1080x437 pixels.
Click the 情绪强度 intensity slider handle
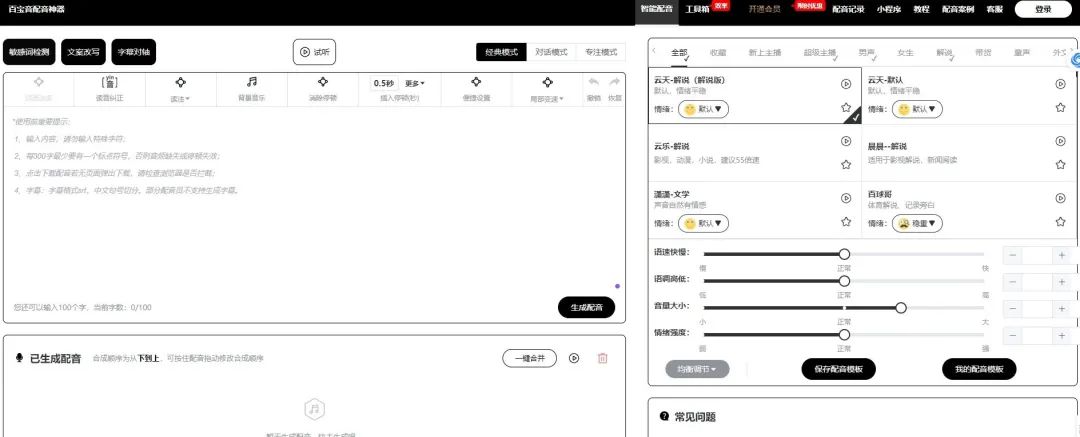(844, 334)
